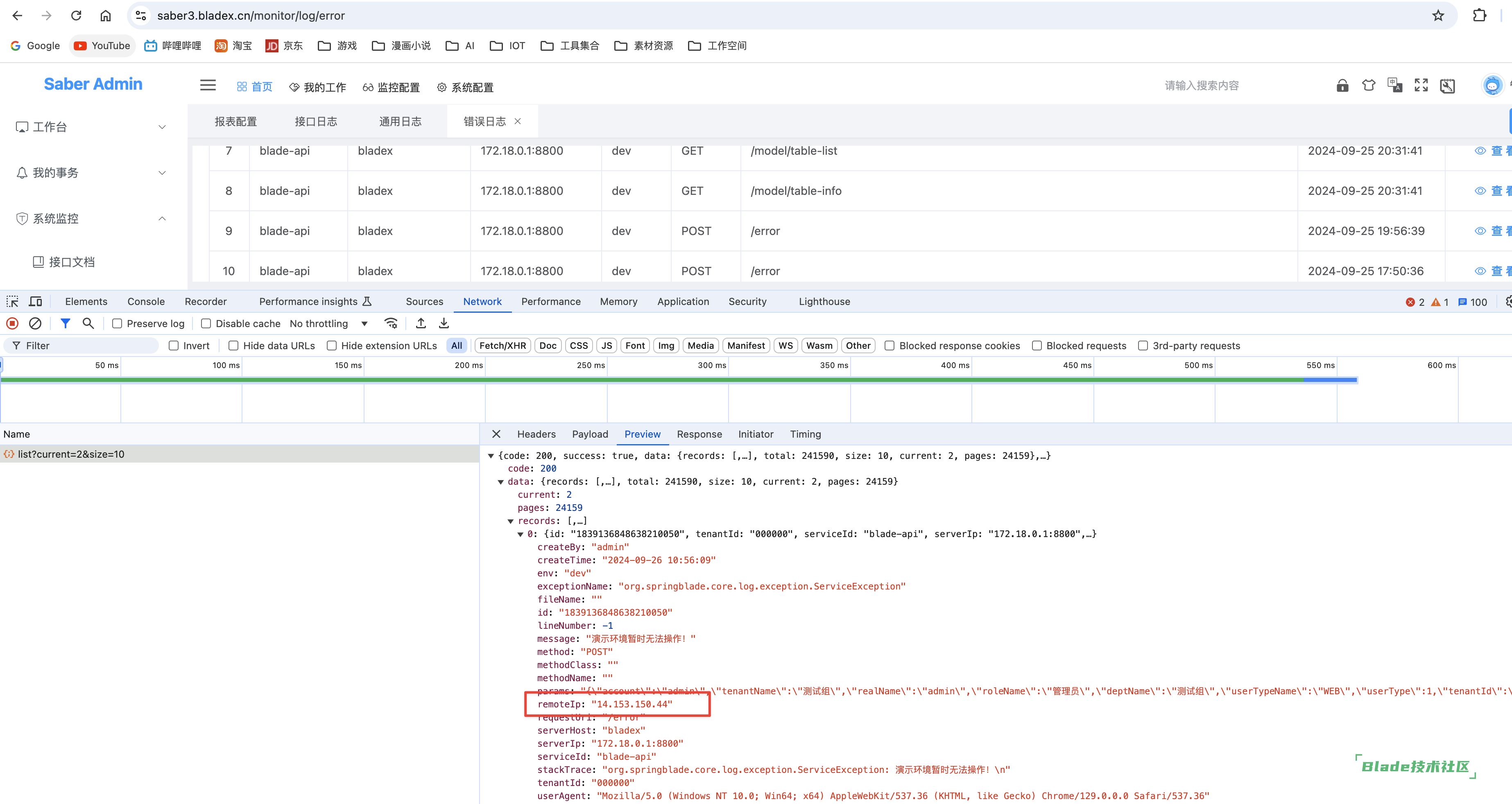Import HAR file upload icon

(x=421, y=323)
